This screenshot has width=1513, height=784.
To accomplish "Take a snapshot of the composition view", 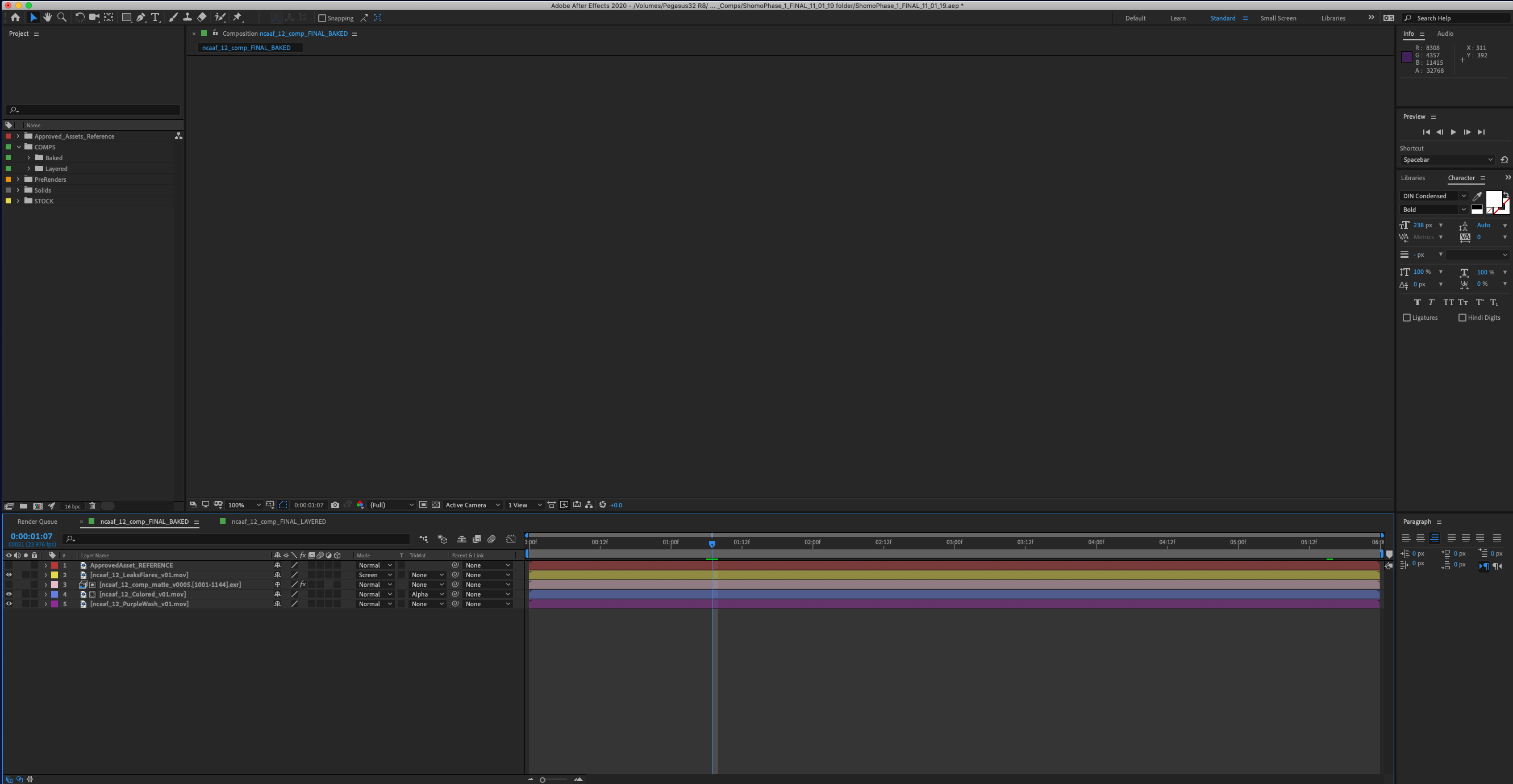I will tap(335, 504).
